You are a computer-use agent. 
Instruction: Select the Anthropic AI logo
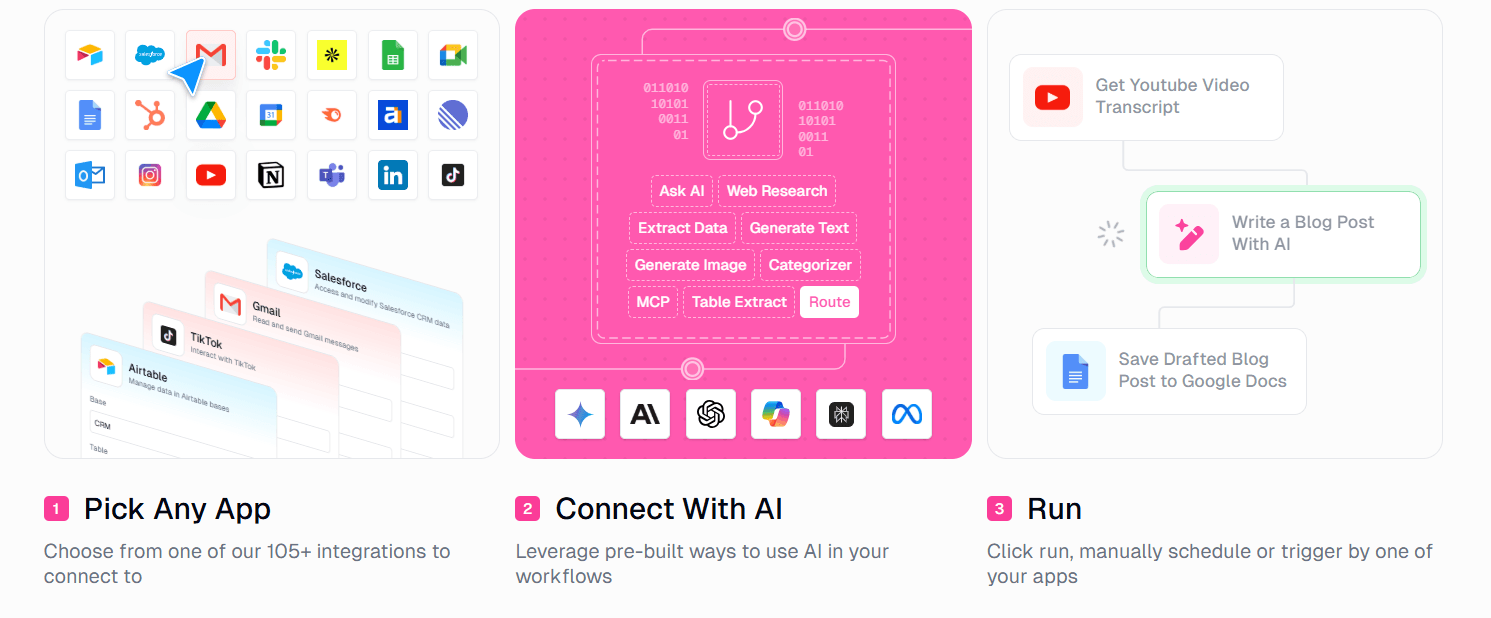point(645,414)
